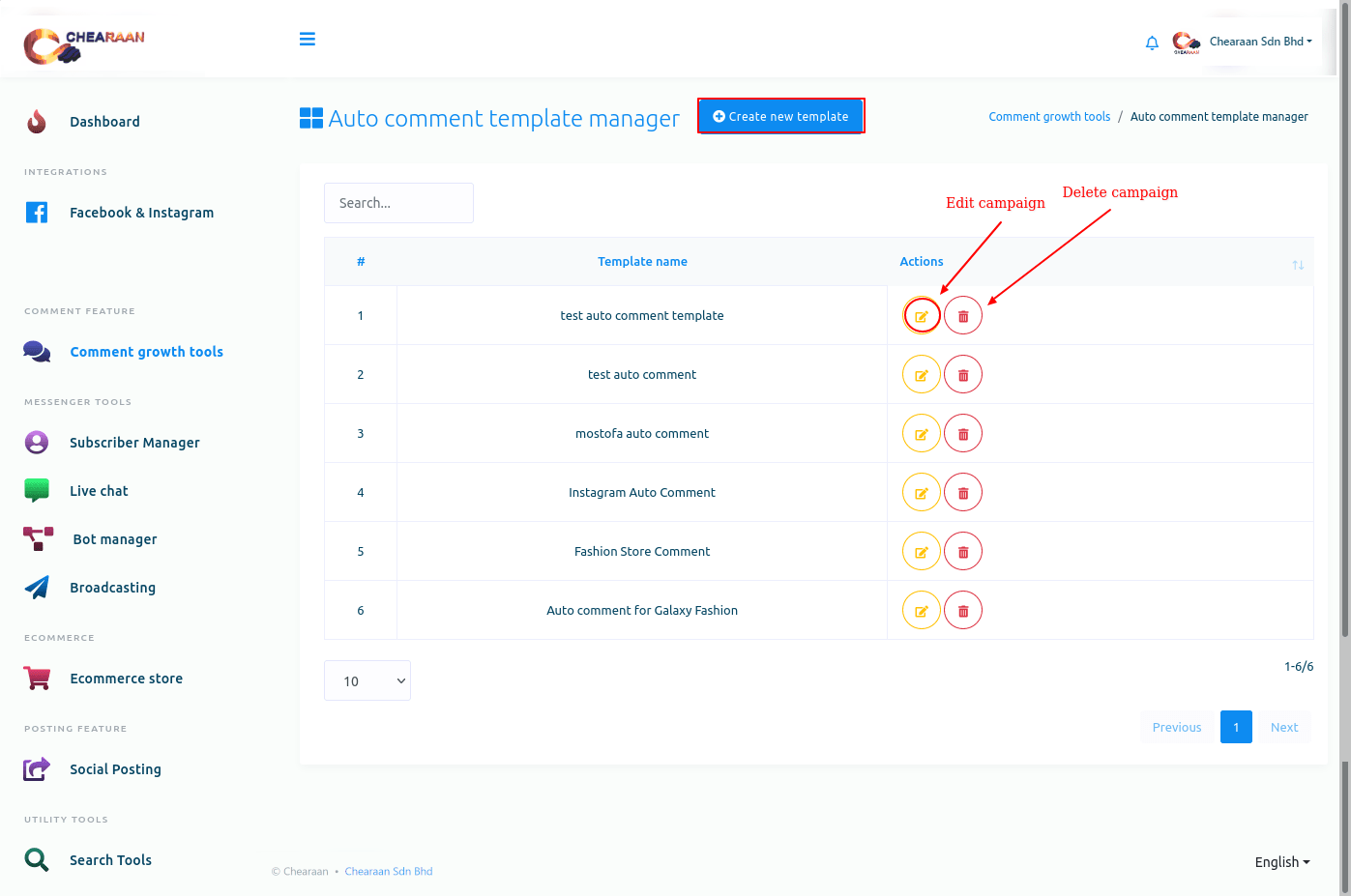Open the English language selector
The height and width of the screenshot is (896, 1351).
click(1281, 862)
